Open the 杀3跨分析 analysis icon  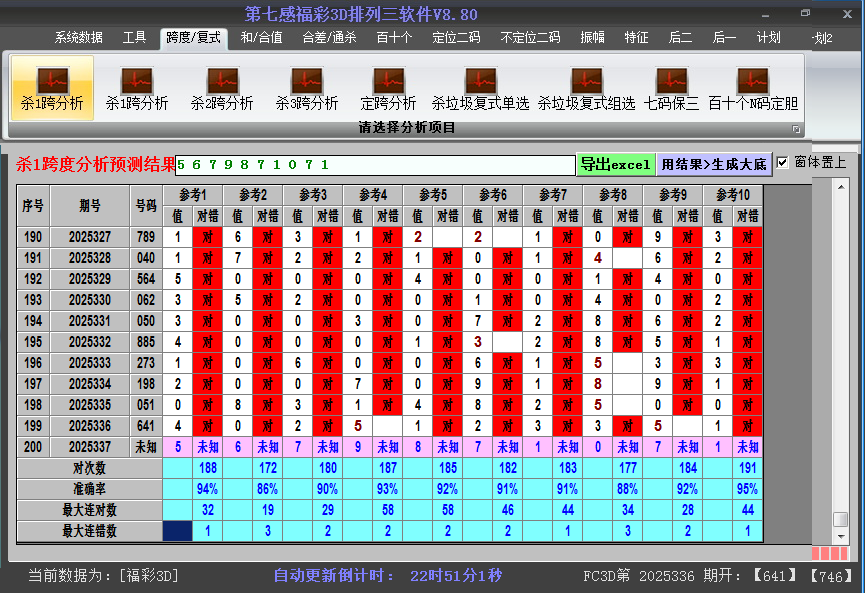coord(307,88)
